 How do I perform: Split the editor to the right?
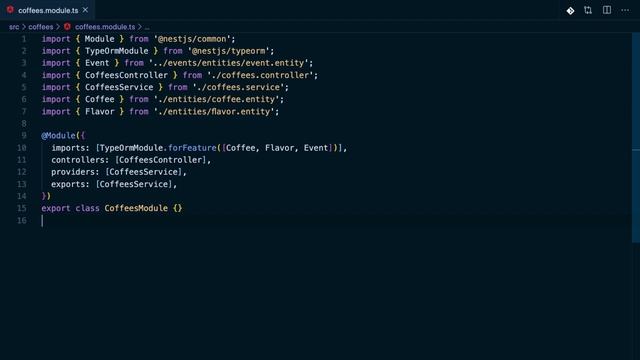click(607, 10)
